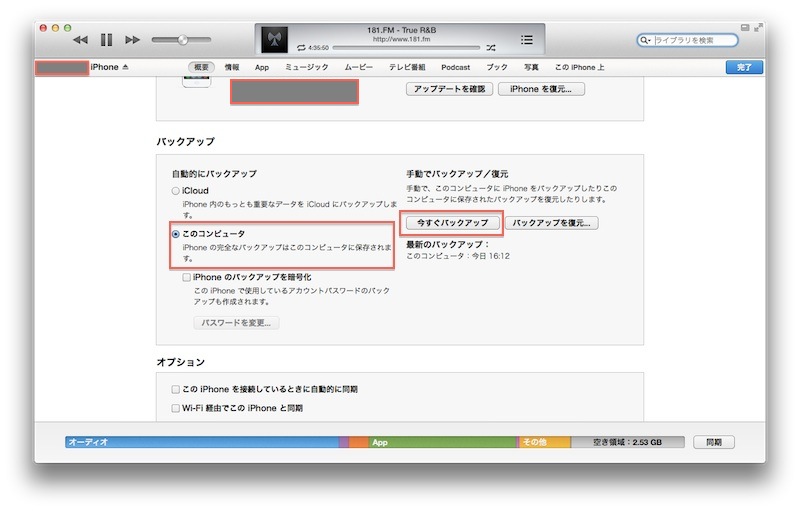
Task: Skip forward to next track
Action: point(132,40)
